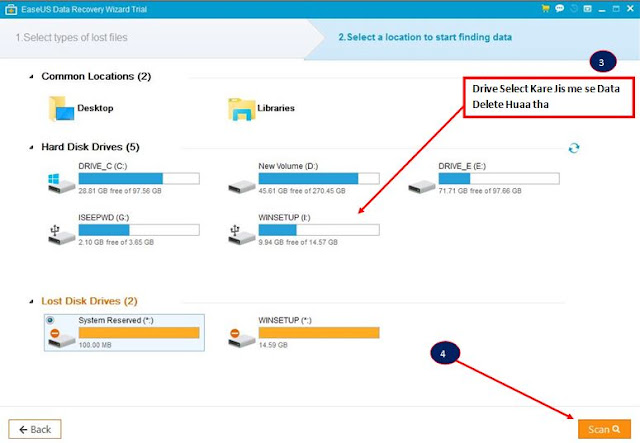Open the chat feedback speech bubble
640x443 pixels.
[559, 9]
